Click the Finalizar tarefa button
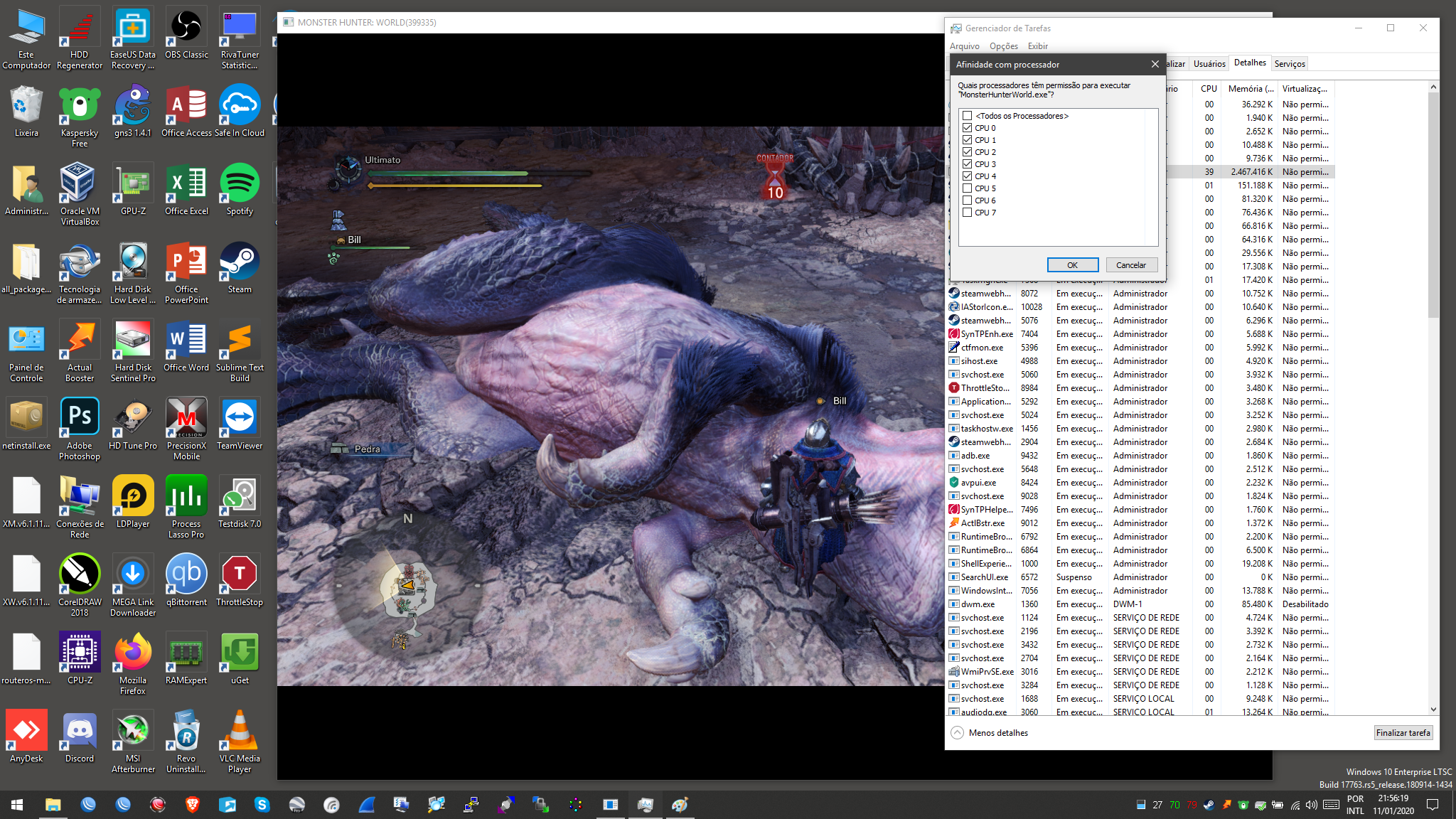The height and width of the screenshot is (819, 1456). [1403, 733]
